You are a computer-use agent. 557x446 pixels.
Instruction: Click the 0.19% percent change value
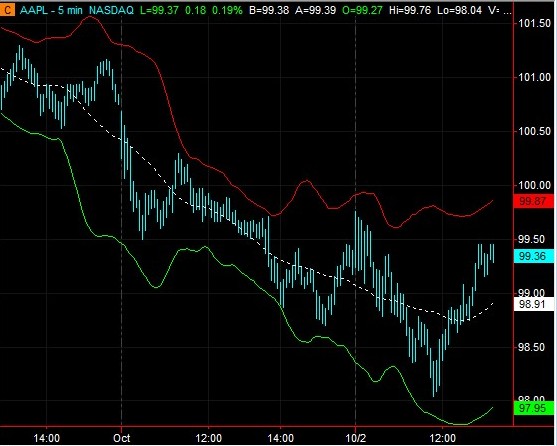tap(227, 10)
